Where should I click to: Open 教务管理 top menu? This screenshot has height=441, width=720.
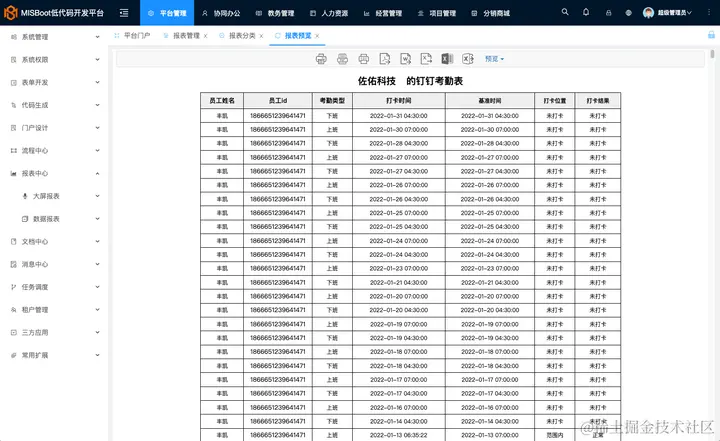(275, 13)
